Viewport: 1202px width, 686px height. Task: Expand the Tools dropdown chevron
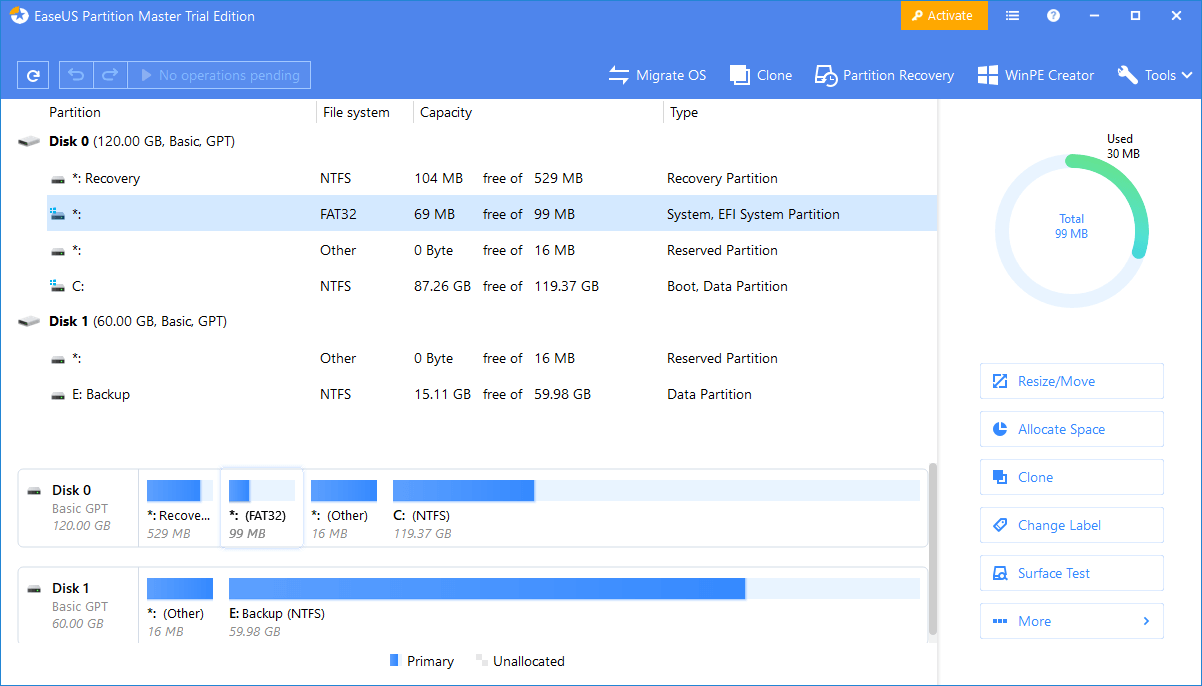[1186, 74]
